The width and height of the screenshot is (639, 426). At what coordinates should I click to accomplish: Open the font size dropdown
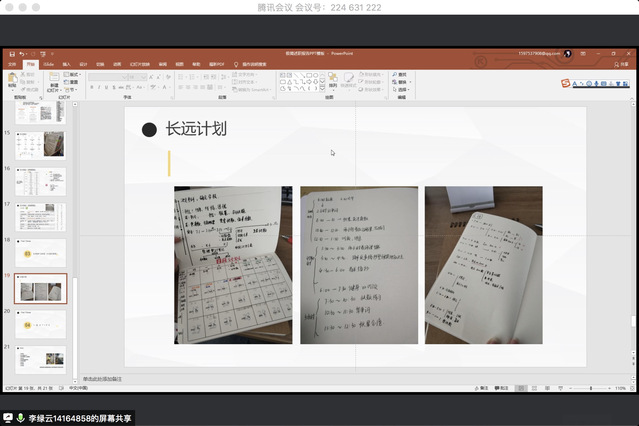pyautogui.click(x=160, y=74)
